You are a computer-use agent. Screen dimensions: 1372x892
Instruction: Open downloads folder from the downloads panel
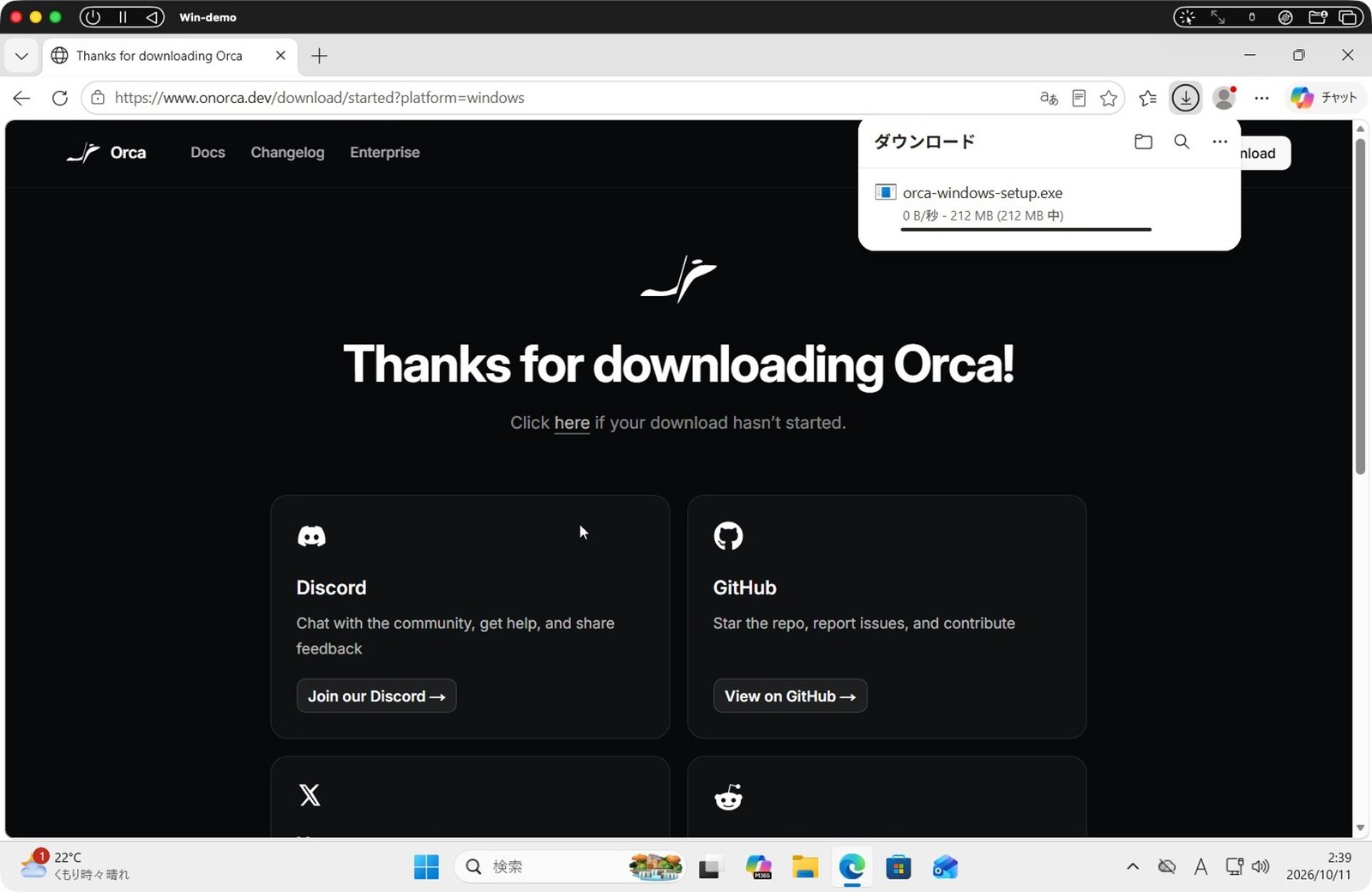coord(1143,142)
